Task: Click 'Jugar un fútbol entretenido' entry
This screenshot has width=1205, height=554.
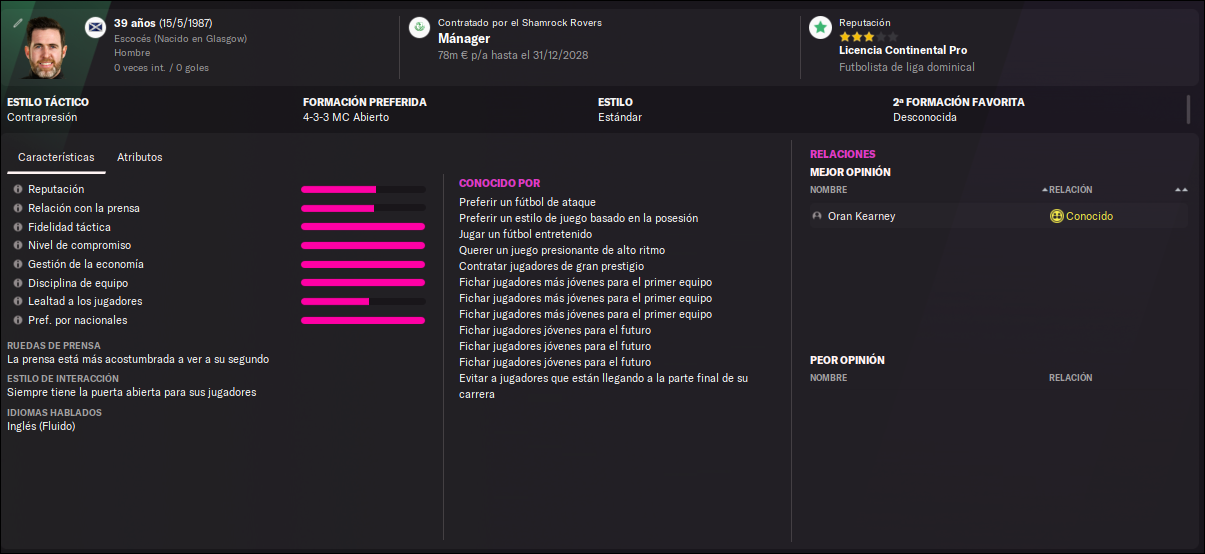Action: pos(525,234)
